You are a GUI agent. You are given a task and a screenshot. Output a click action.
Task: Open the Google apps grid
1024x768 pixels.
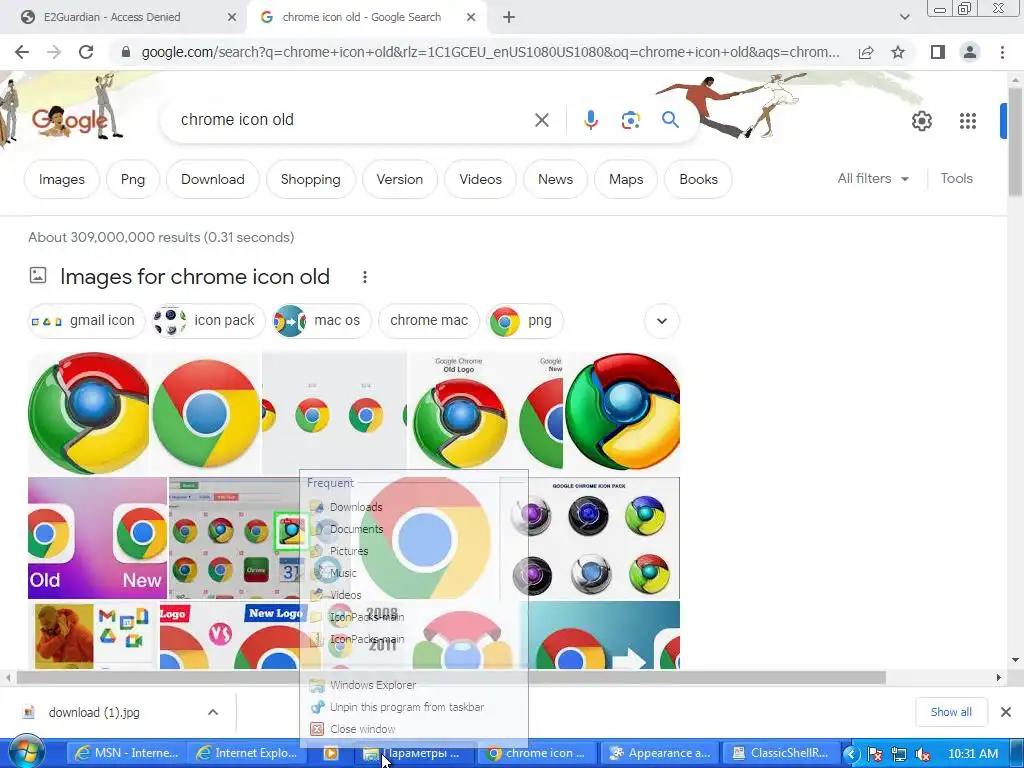pos(967,121)
